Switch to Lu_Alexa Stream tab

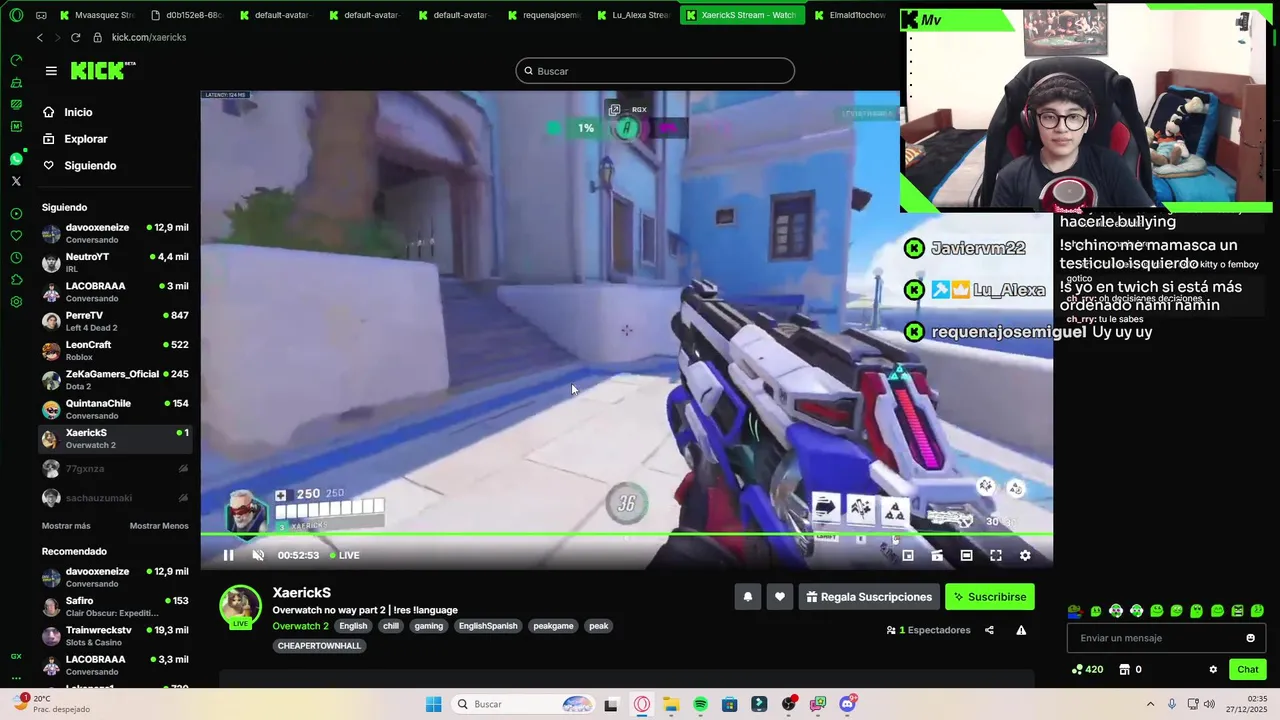click(x=634, y=15)
